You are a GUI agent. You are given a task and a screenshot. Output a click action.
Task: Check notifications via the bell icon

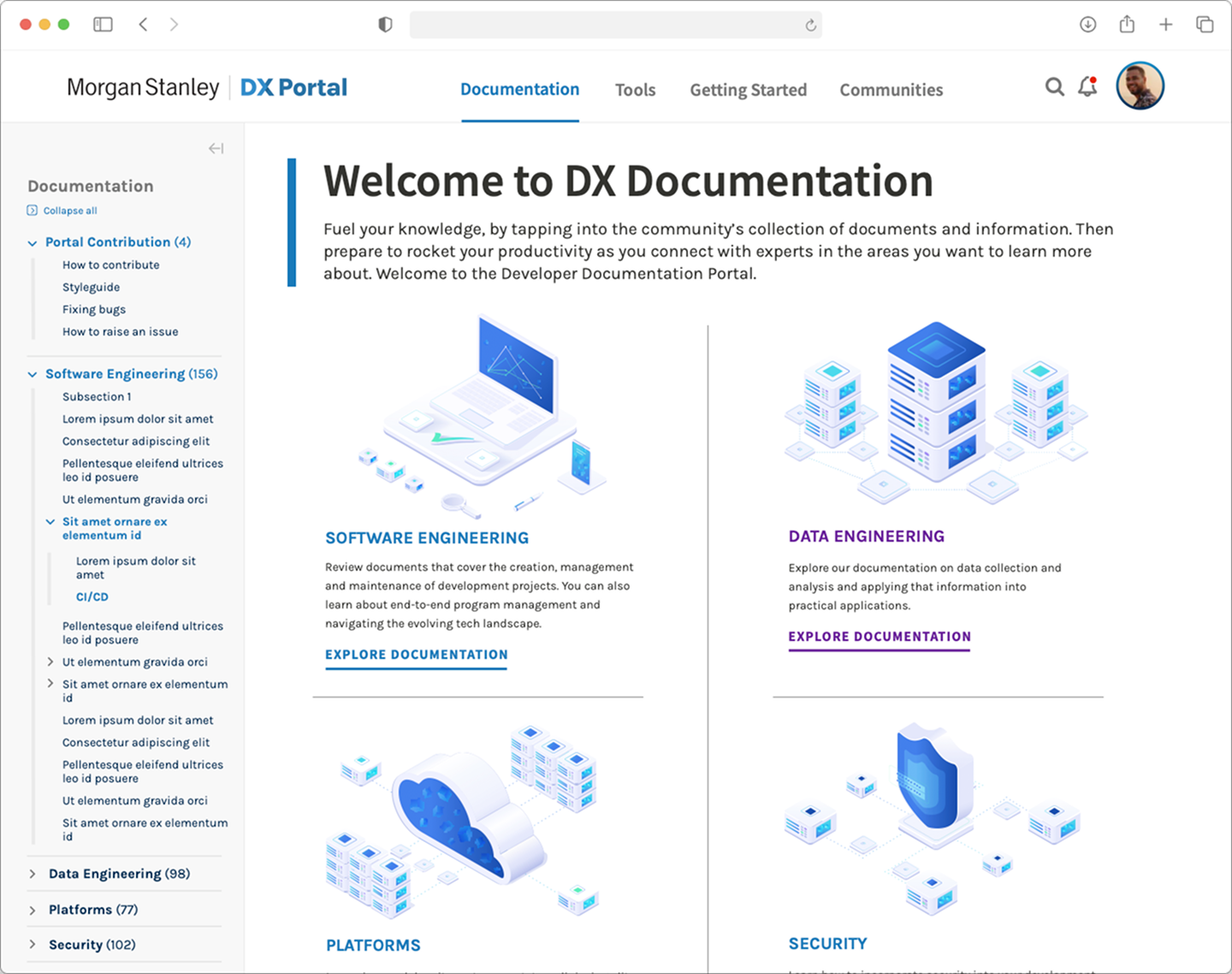coord(1088,86)
